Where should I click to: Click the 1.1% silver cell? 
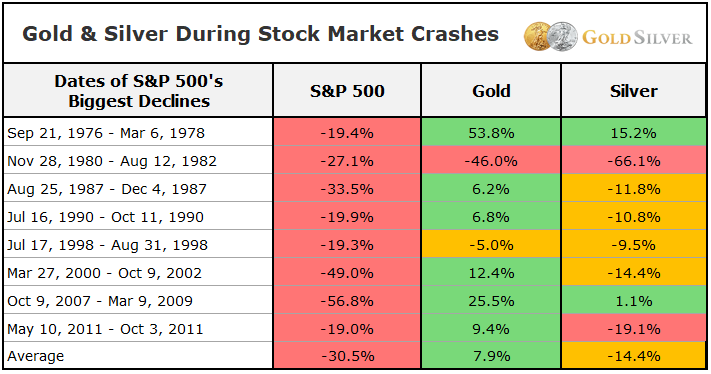(x=633, y=300)
